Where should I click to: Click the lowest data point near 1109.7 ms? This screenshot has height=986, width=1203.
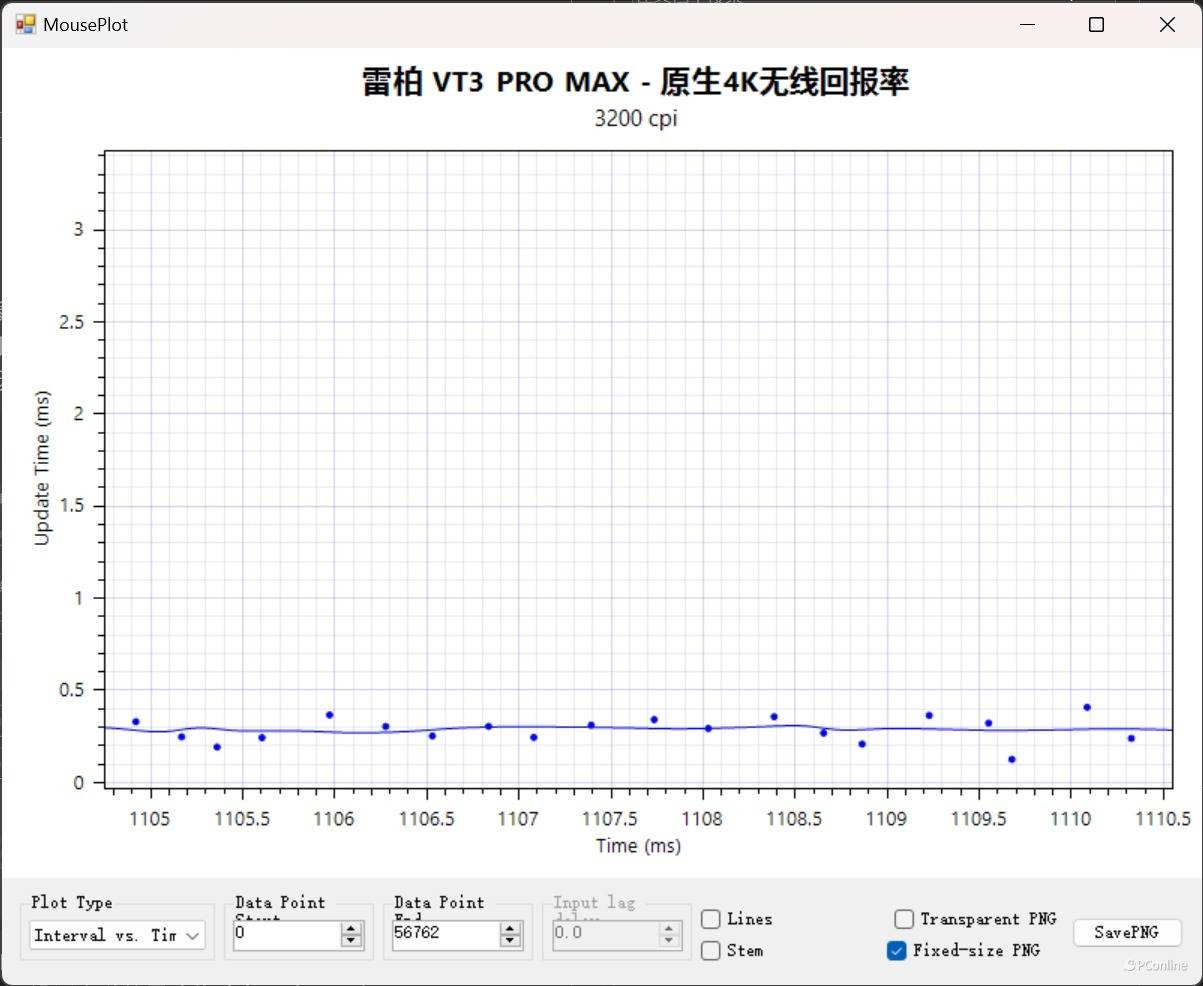point(1012,759)
